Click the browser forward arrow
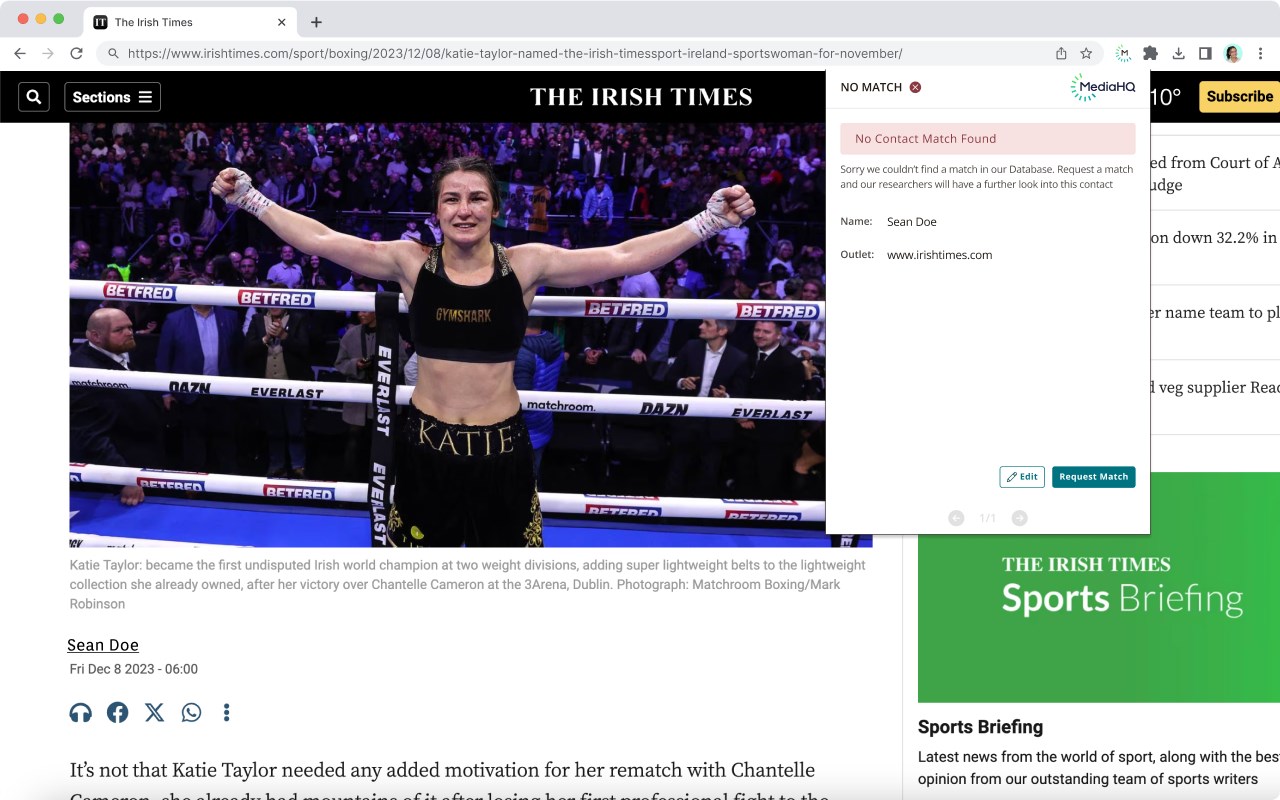Image resolution: width=1280 pixels, height=800 pixels. (x=48, y=53)
